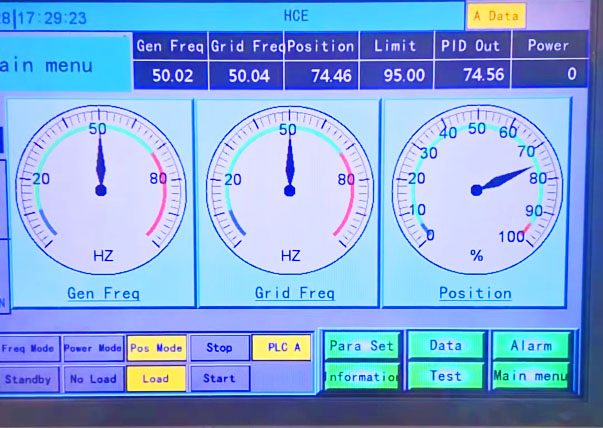
Task: Open the Alarm screen
Action: click(530, 346)
